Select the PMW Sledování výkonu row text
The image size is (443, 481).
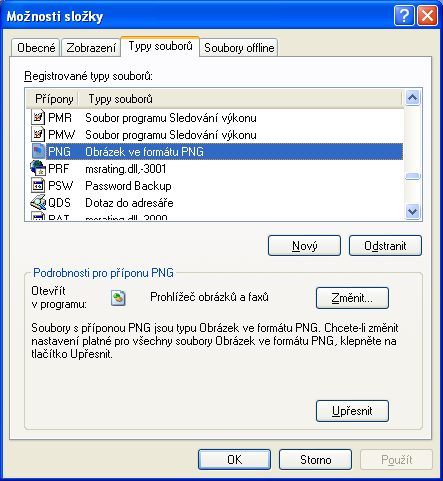click(x=171, y=135)
